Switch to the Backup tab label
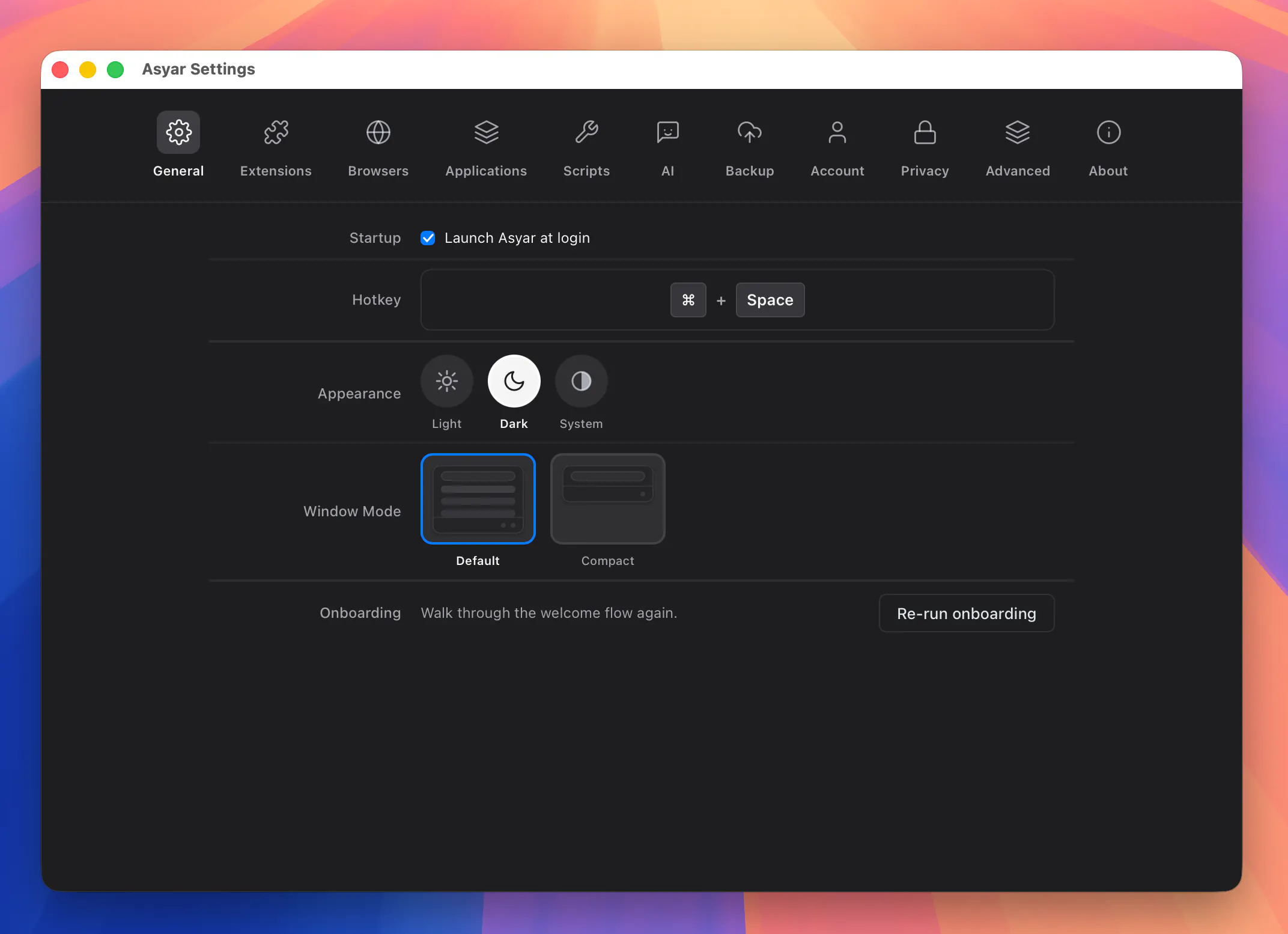1288x934 pixels. [x=750, y=171]
